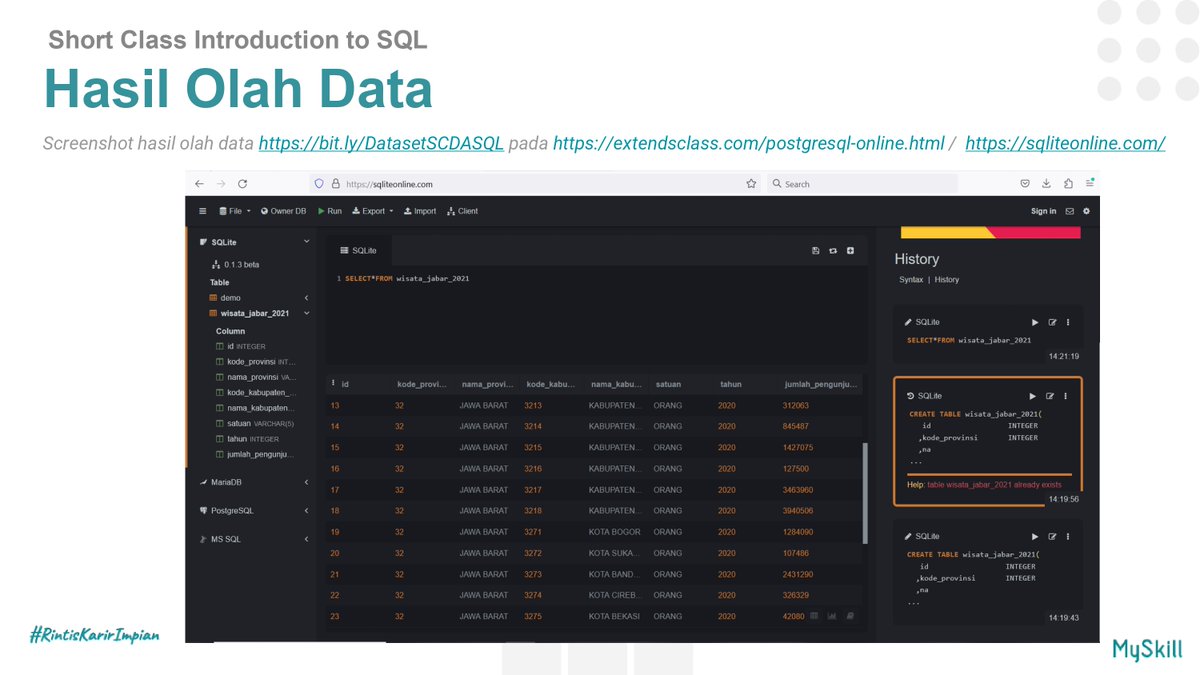Click the sqliteonline.com address bar
Screen dimensions: 1200x675
(x=535, y=184)
